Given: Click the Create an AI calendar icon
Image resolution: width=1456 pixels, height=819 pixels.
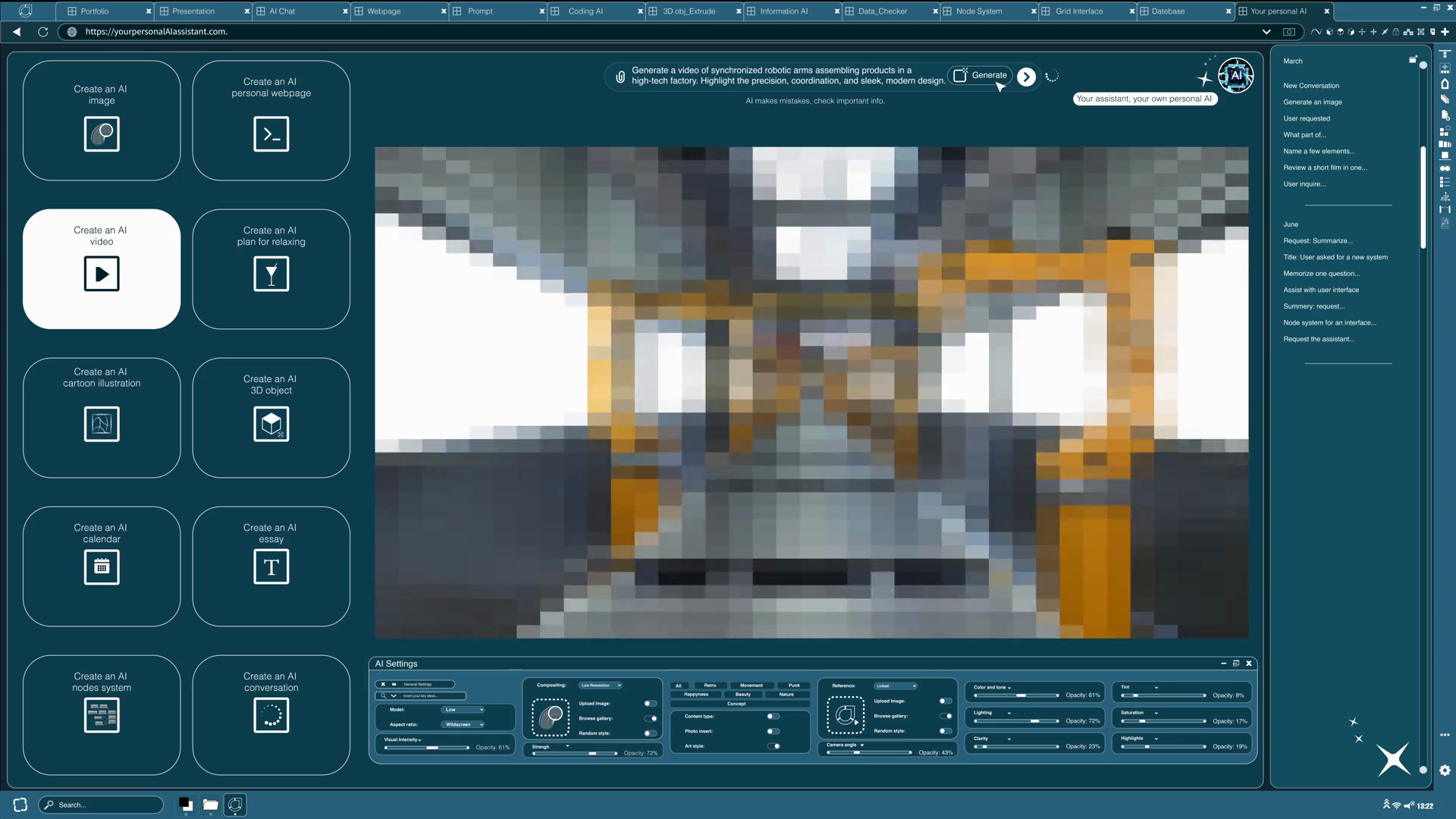Looking at the screenshot, I should [102, 566].
